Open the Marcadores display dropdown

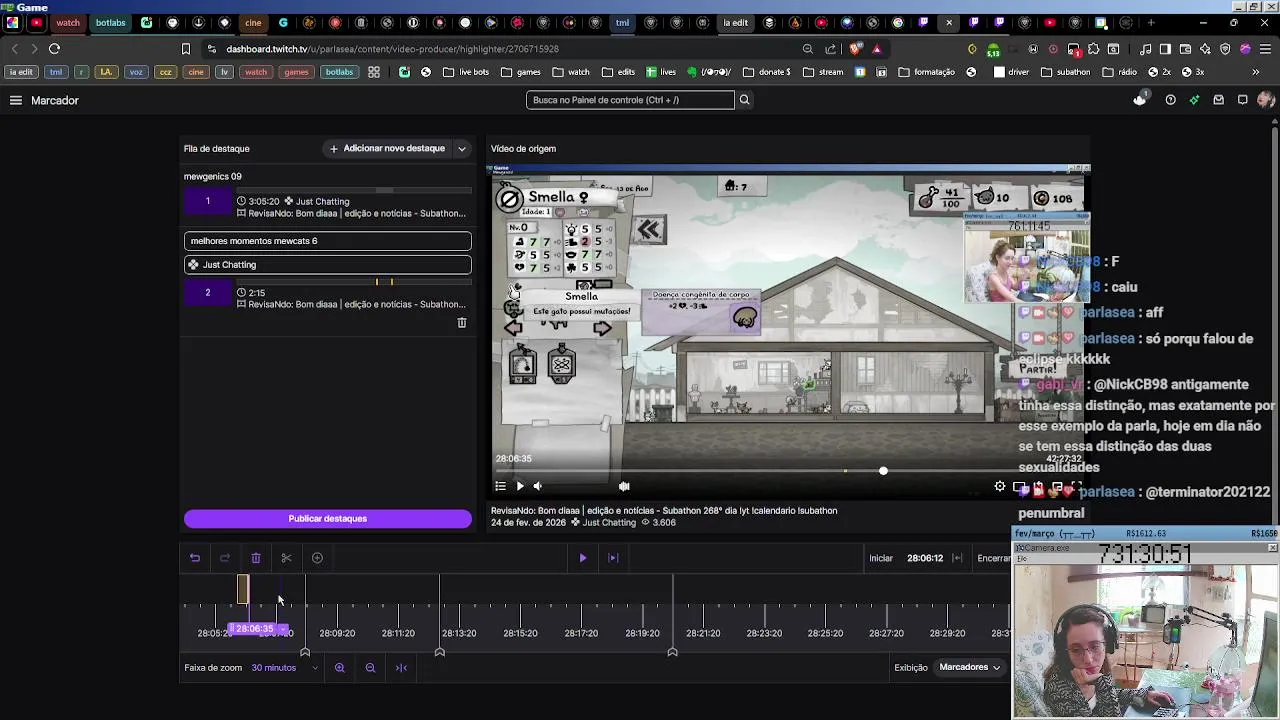pyautogui.click(x=969, y=667)
